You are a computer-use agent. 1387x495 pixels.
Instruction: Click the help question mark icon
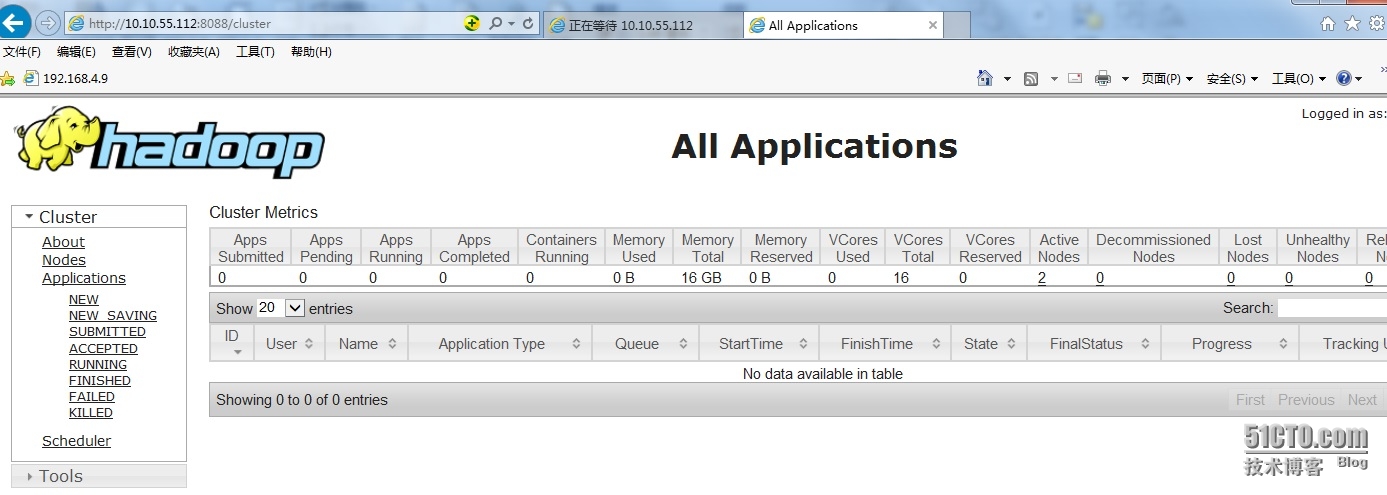(x=1344, y=78)
